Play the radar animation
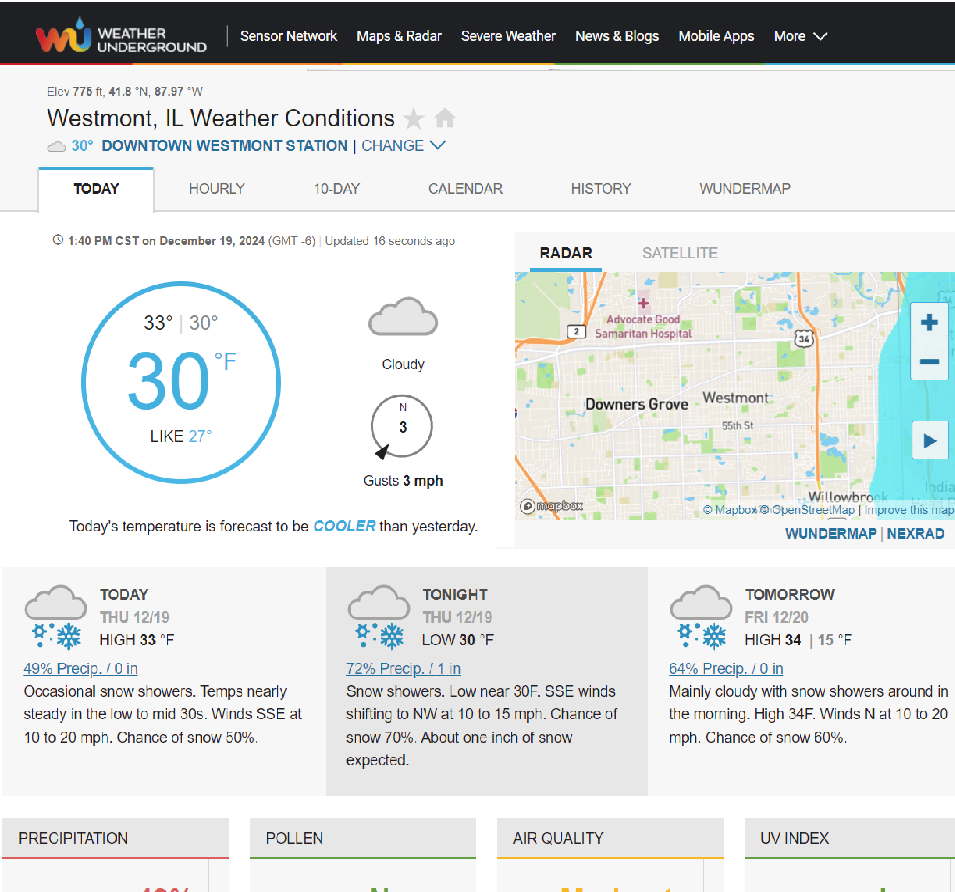The height and width of the screenshot is (892, 955). coord(929,440)
